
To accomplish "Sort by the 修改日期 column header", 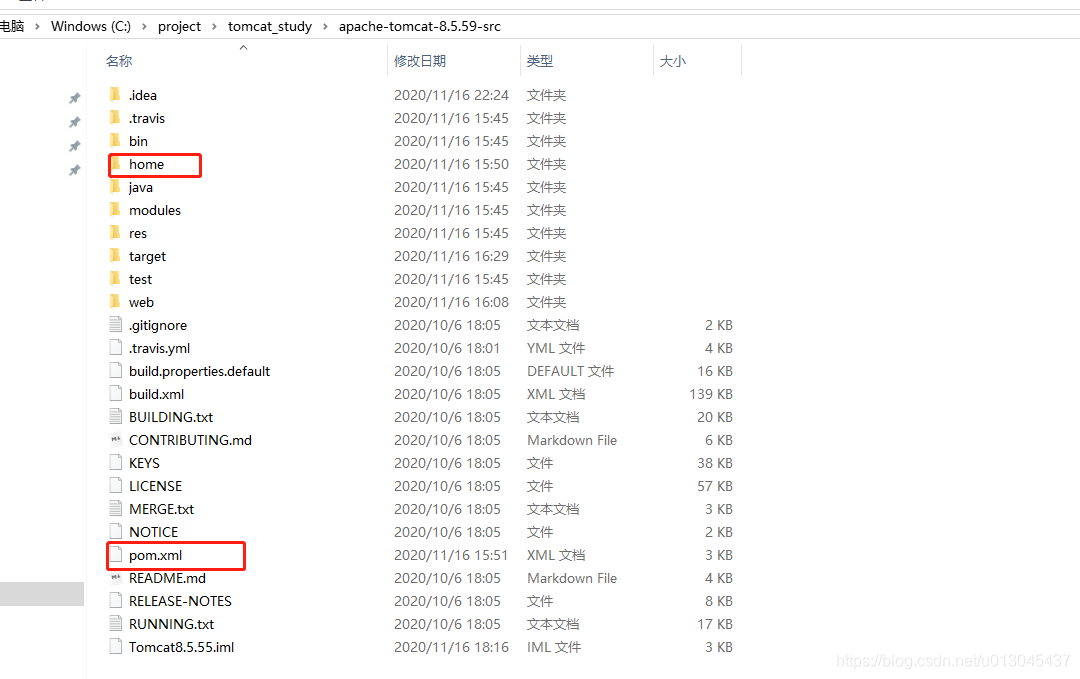I will pyautogui.click(x=420, y=61).
